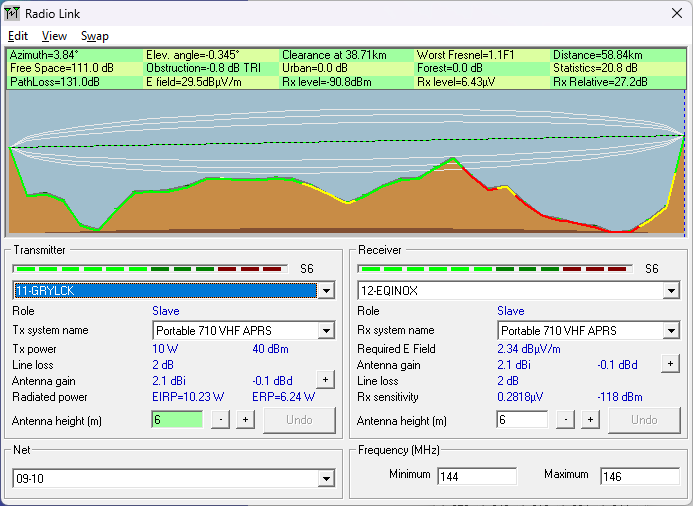Click the terrain profile peak in the graph
This screenshot has height=506, width=693.
(x=453, y=159)
